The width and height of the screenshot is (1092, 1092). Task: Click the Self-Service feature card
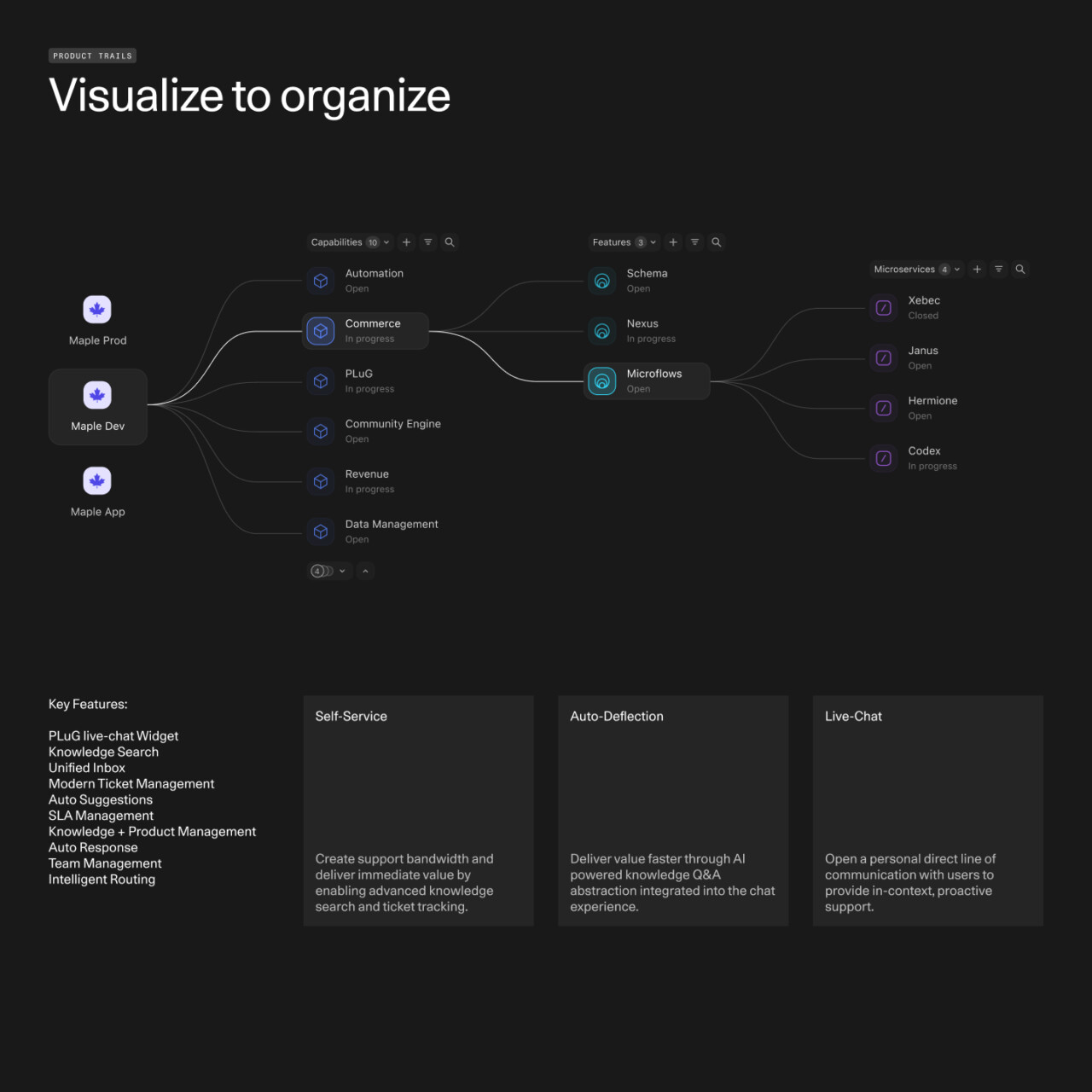[x=418, y=810]
